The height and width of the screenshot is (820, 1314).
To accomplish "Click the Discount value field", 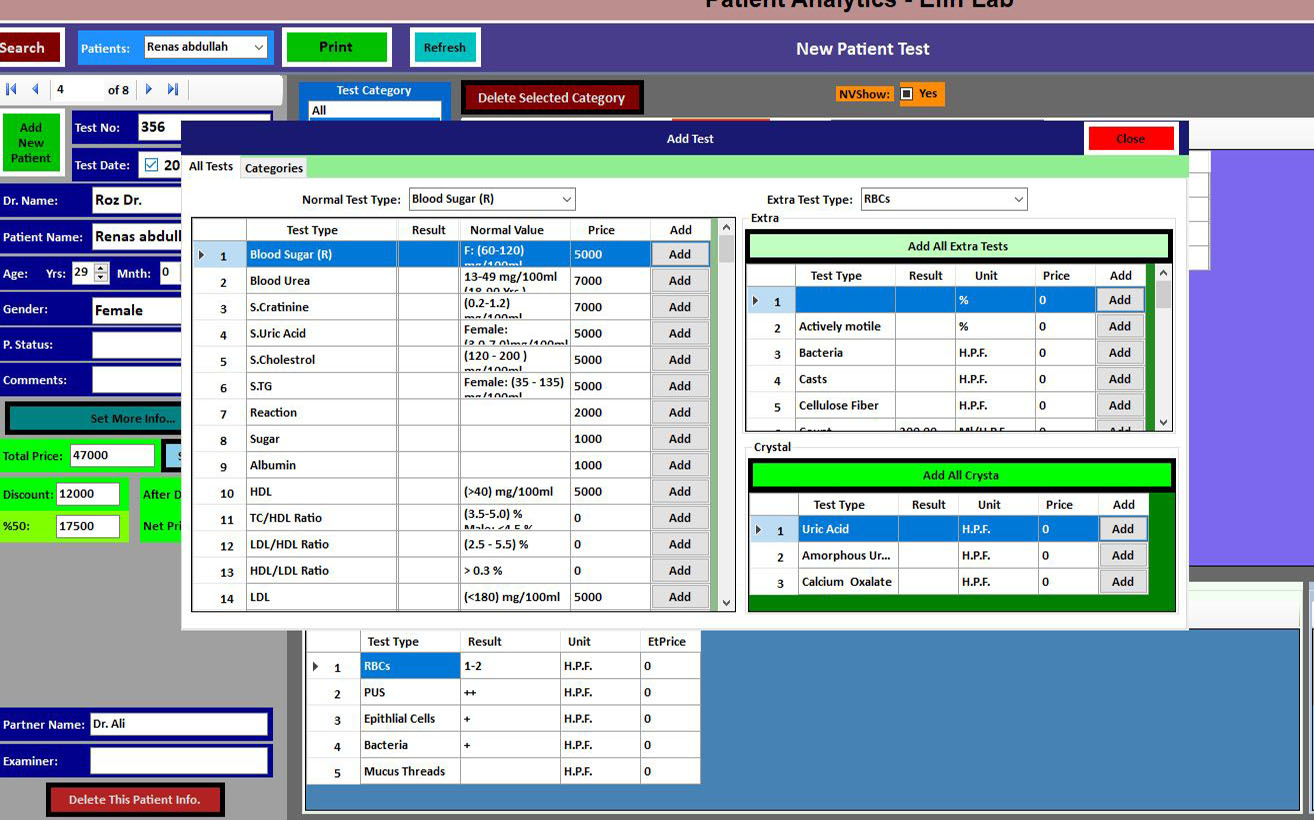I will click(88, 494).
